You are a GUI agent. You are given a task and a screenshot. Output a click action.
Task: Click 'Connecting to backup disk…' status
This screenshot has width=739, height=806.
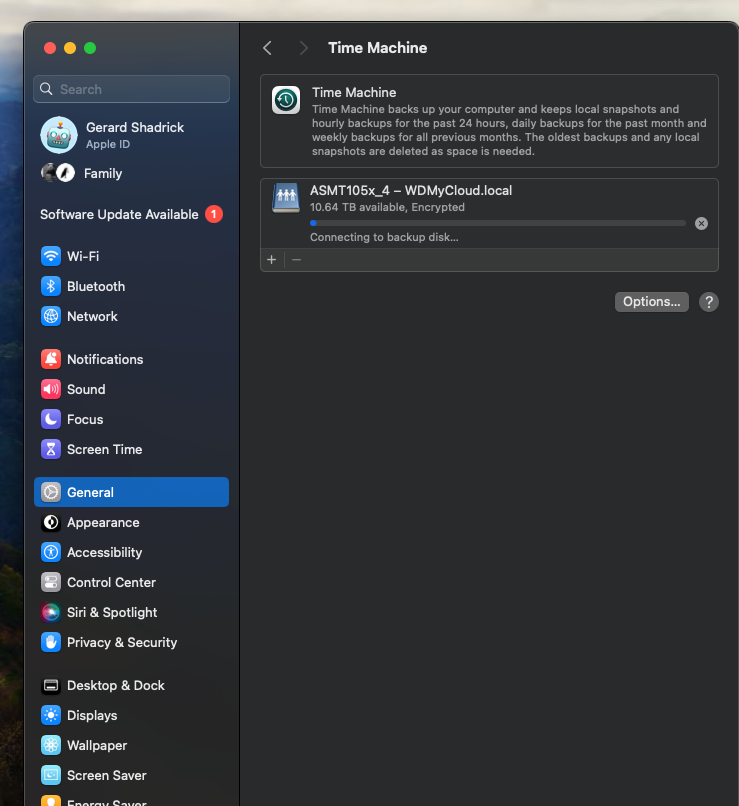point(384,237)
